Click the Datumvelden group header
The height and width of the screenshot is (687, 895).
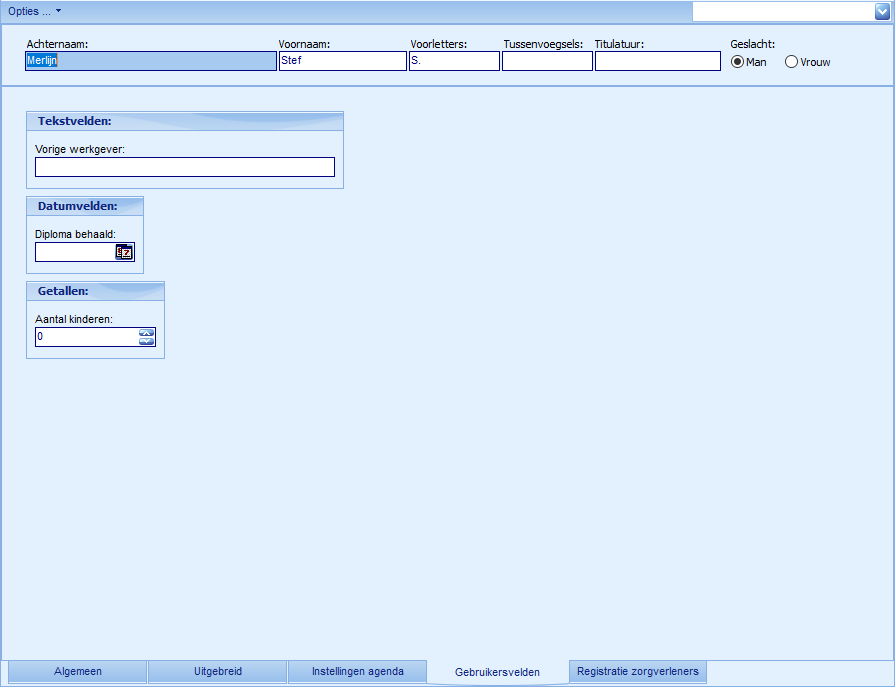click(85, 206)
